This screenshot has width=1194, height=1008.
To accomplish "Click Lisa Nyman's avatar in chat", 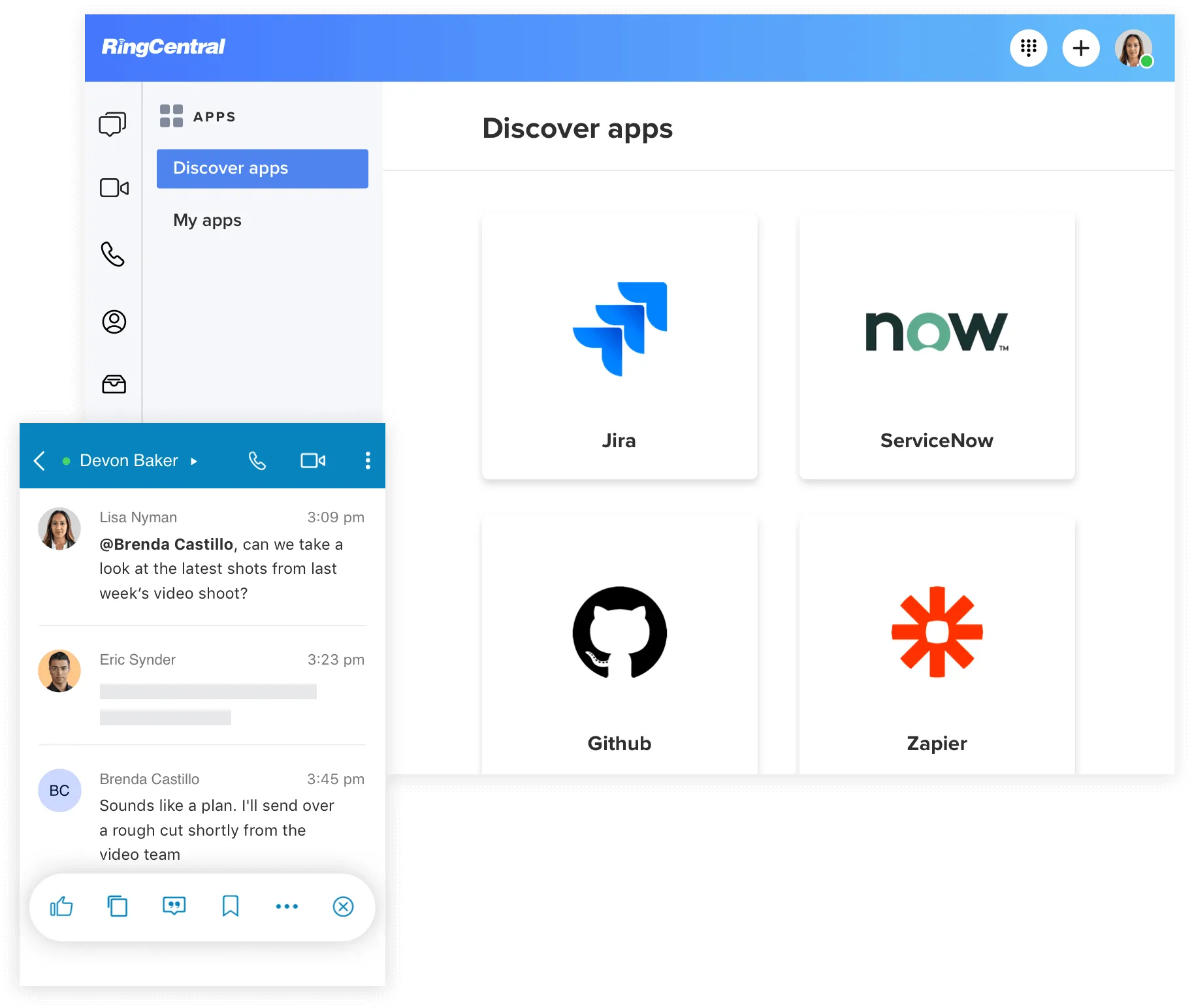I will 59,529.
